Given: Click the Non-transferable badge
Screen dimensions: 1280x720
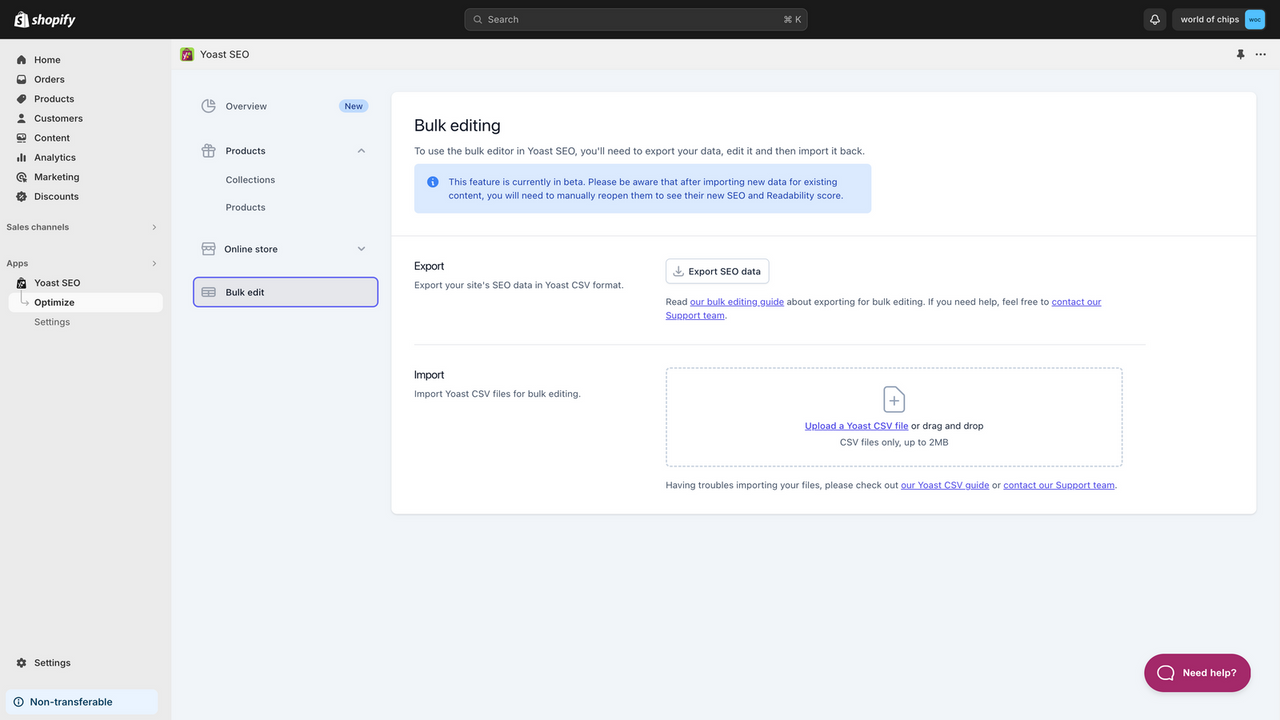Looking at the screenshot, I should click(82, 702).
